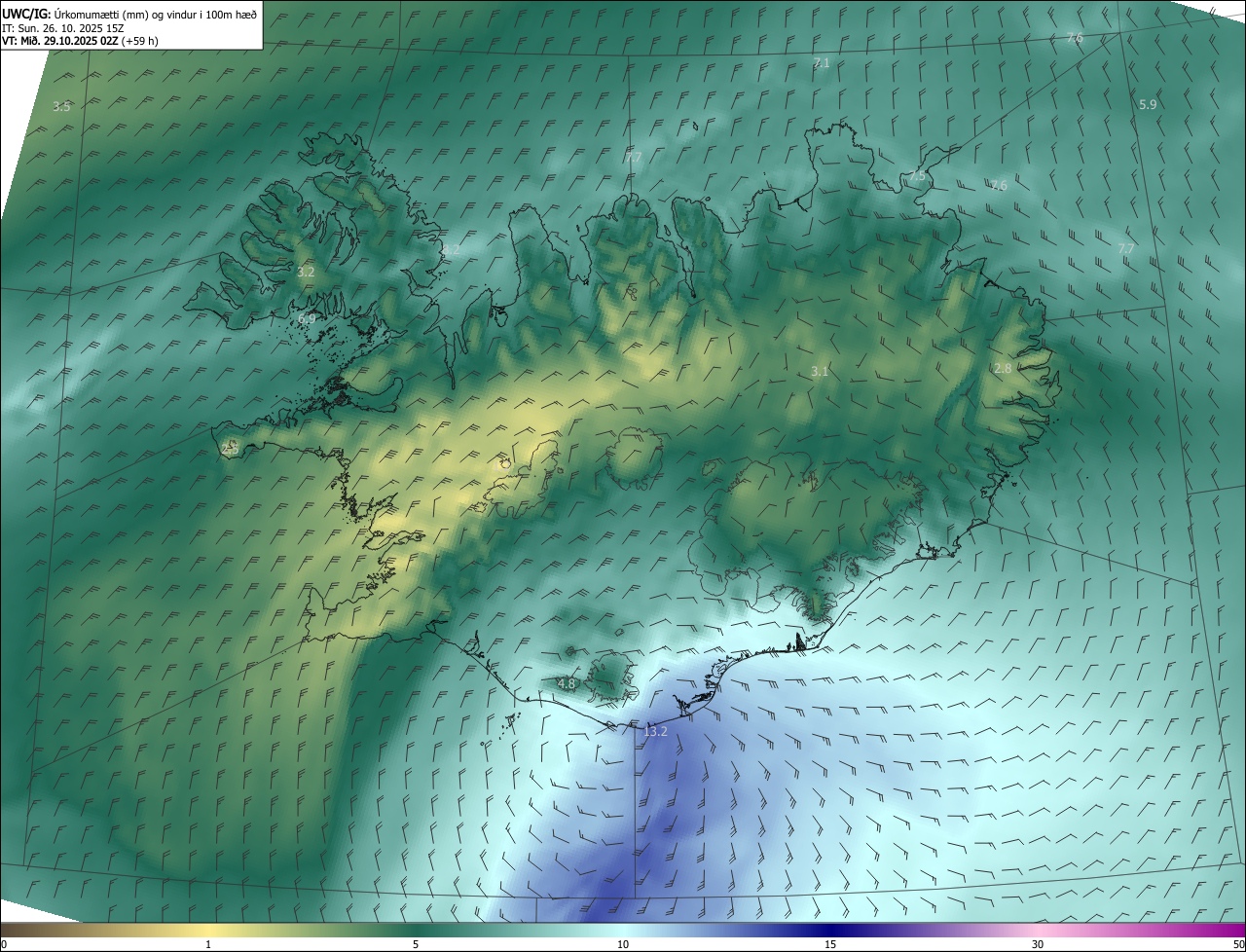This screenshot has width=1246, height=952.
Task: Click the '10' tick on the color scale
Action: [x=623, y=944]
